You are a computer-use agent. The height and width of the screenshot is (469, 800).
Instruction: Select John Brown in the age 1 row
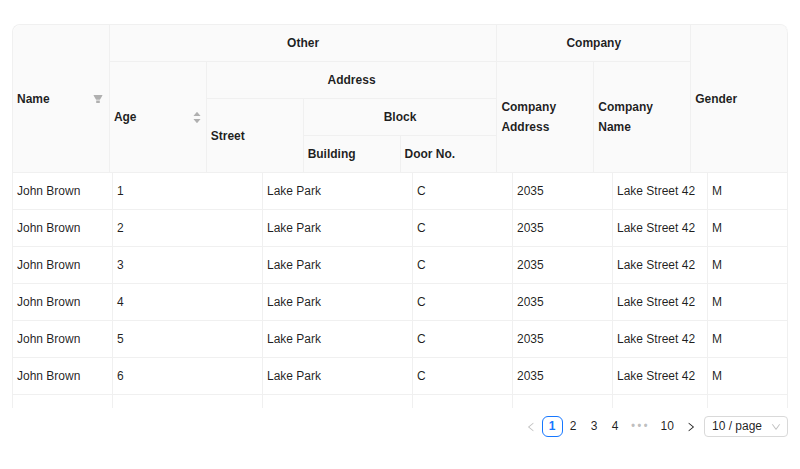48,191
